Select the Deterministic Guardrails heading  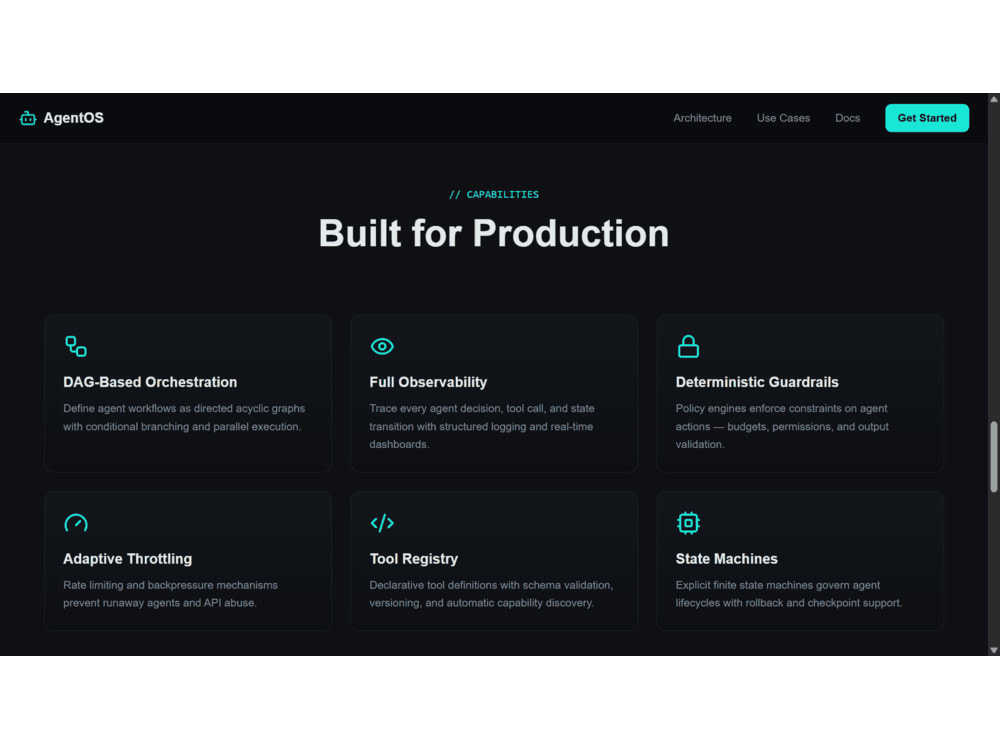click(757, 382)
